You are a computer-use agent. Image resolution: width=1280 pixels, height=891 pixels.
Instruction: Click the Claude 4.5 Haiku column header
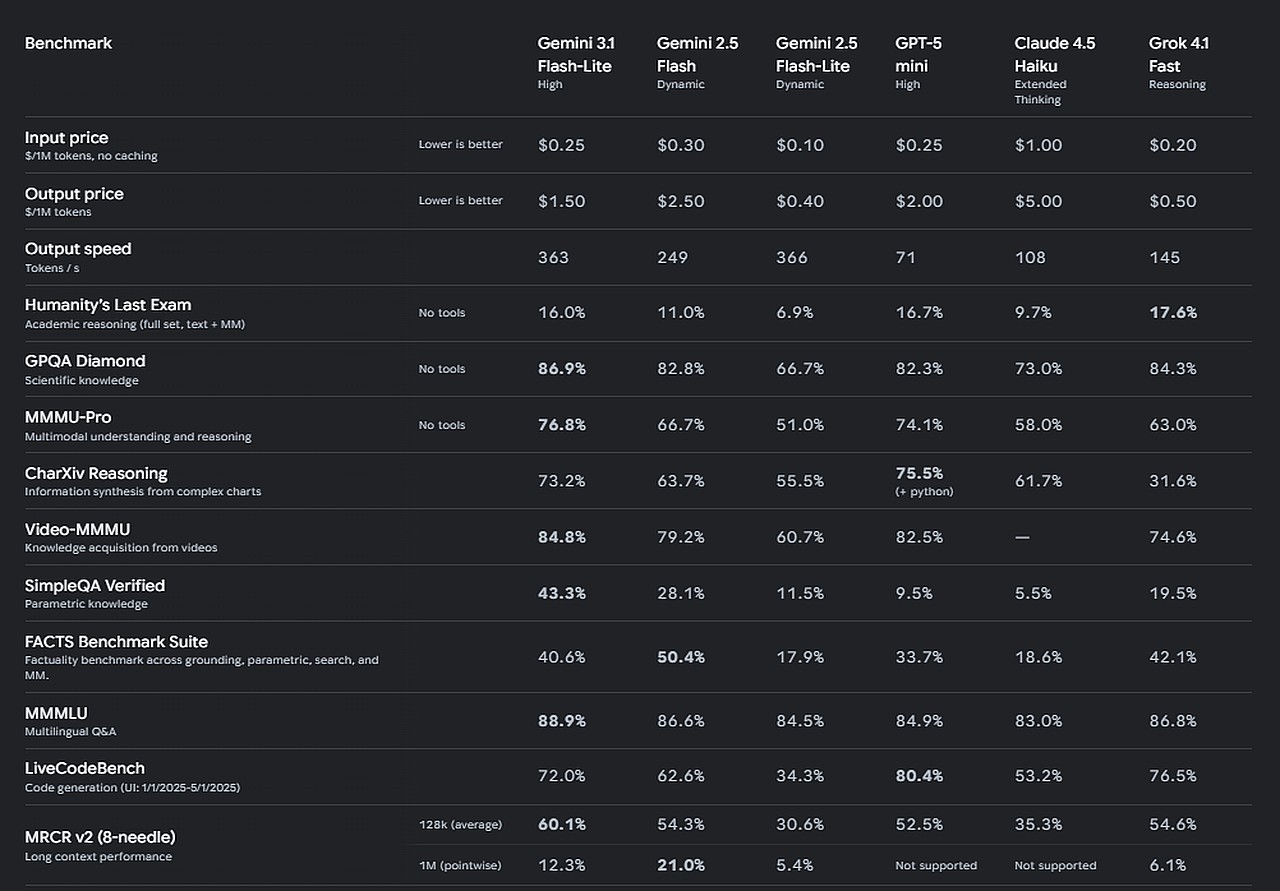coord(1054,55)
